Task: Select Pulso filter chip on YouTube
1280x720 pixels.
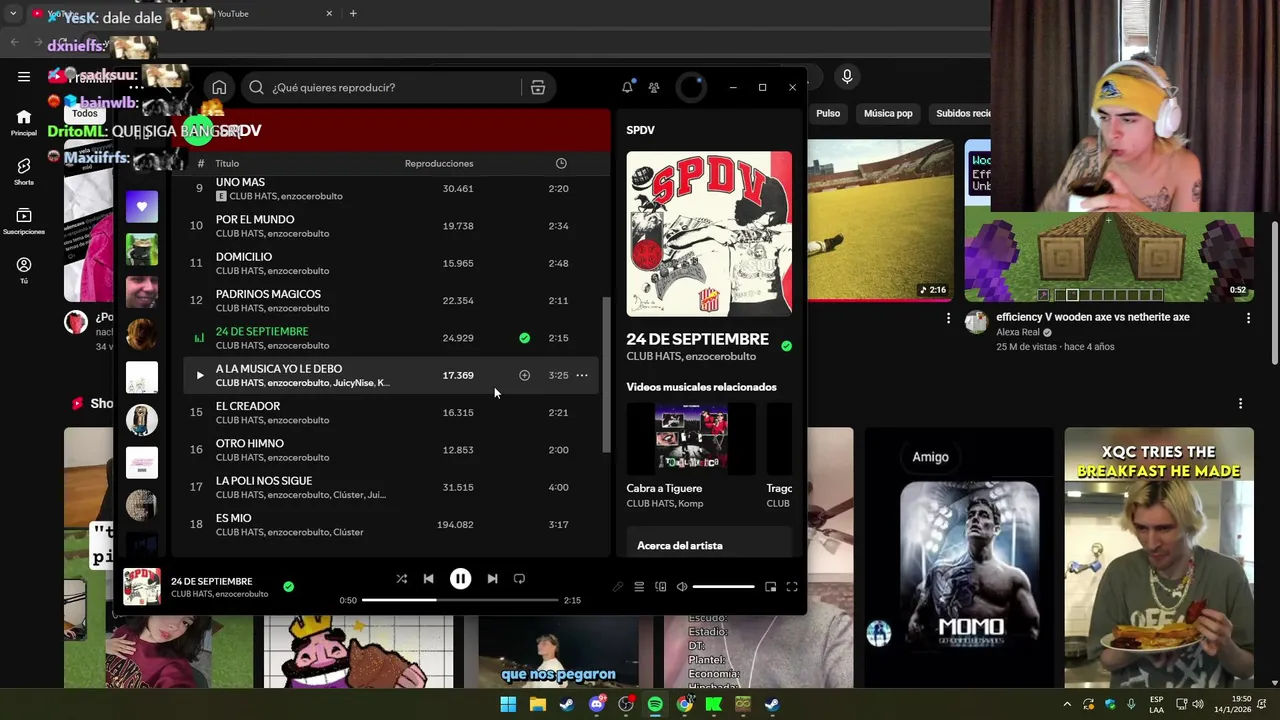Action: [828, 113]
